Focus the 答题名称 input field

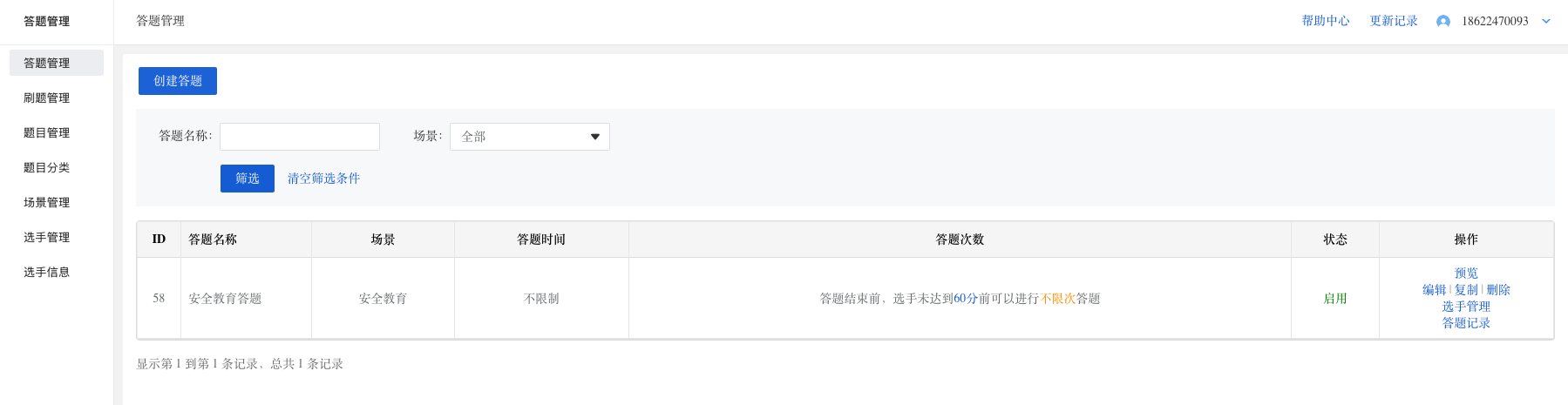click(300, 137)
